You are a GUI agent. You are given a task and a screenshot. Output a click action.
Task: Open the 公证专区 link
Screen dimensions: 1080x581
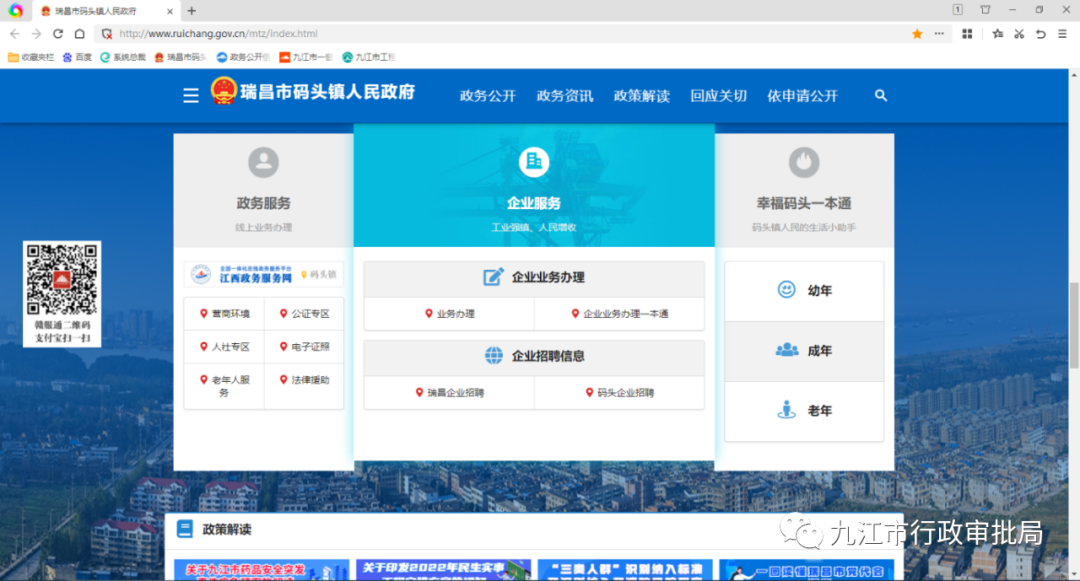coord(304,313)
